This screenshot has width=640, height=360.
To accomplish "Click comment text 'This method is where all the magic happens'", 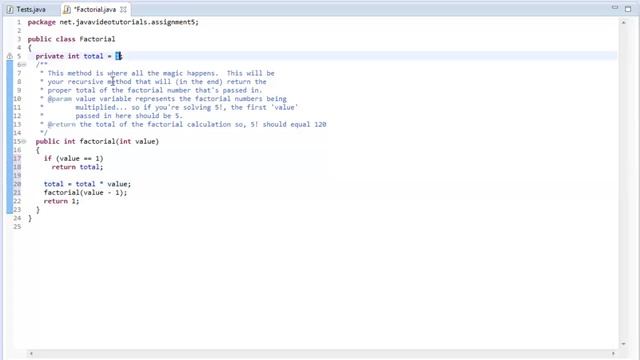I will coord(131,73).
